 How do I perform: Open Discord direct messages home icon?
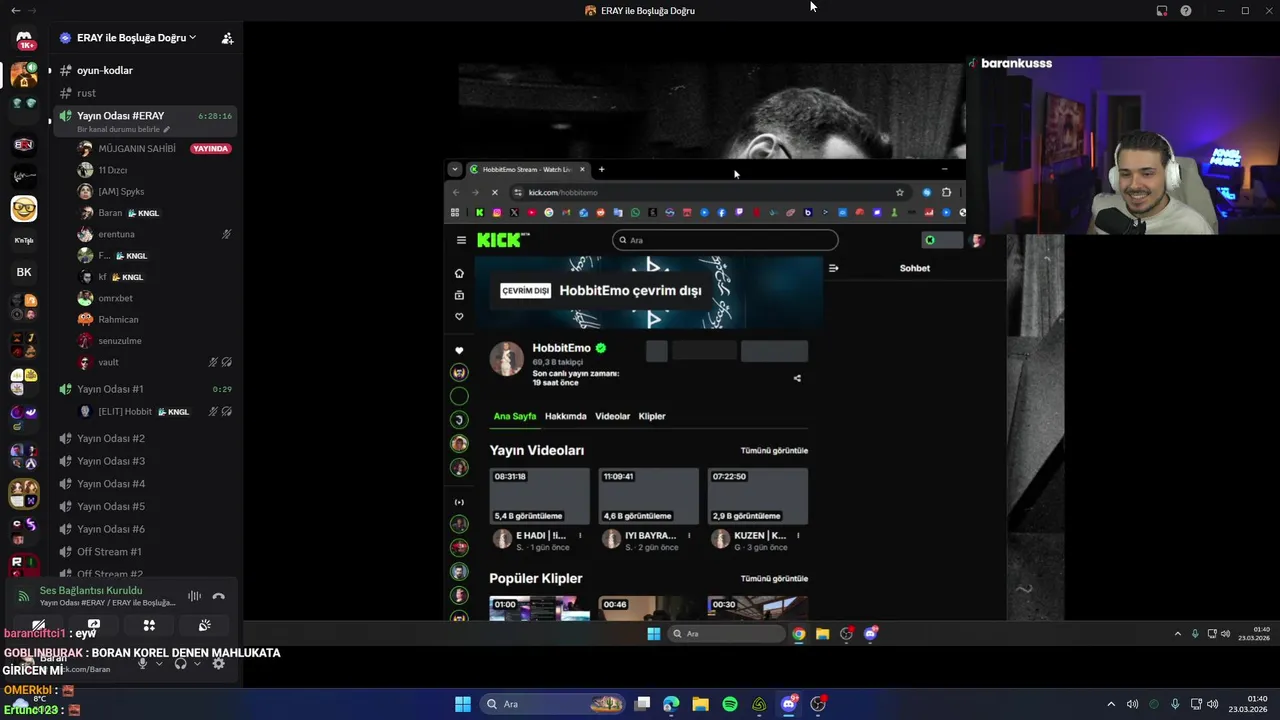click(24, 38)
